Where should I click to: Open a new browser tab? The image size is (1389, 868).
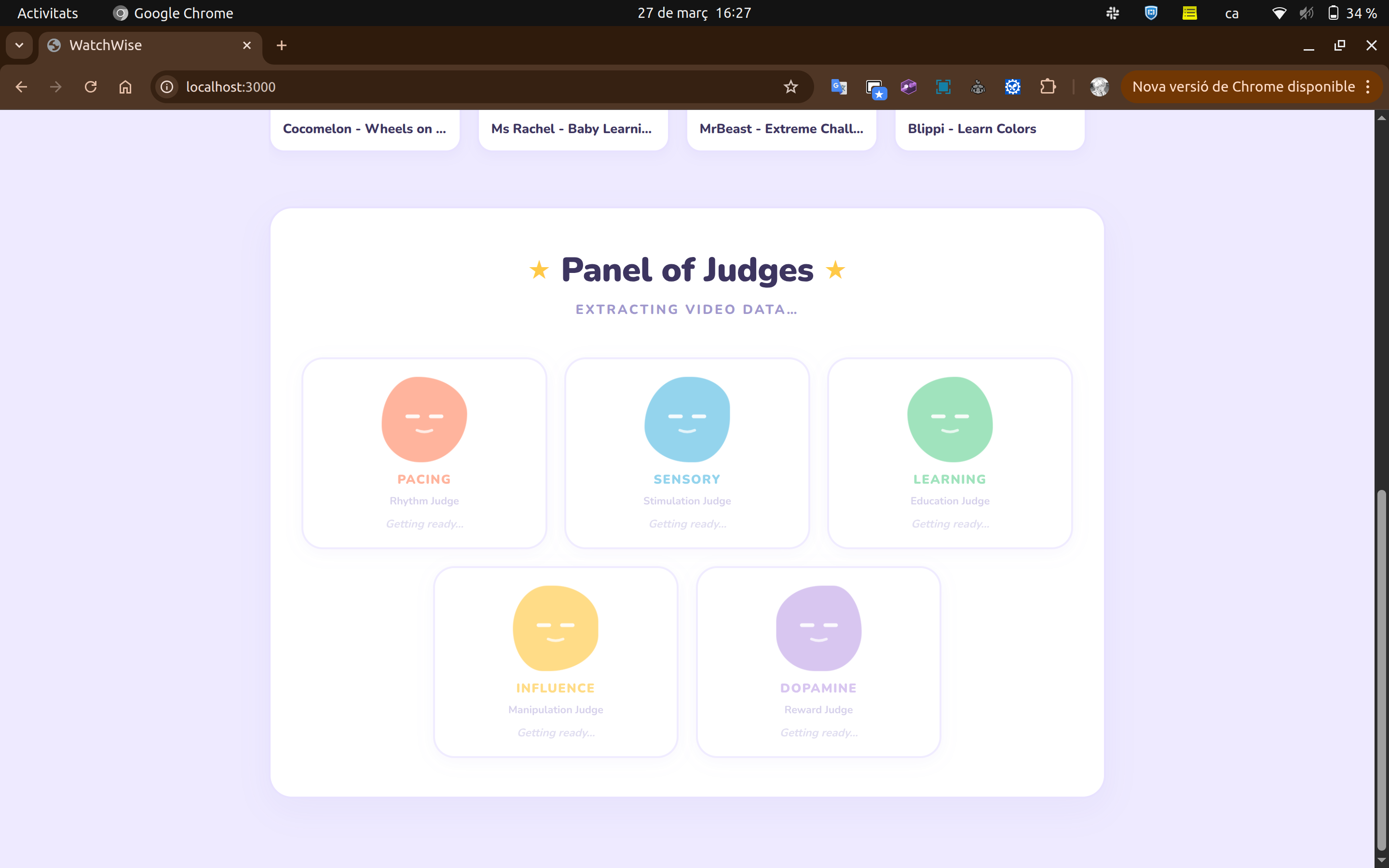point(281,45)
